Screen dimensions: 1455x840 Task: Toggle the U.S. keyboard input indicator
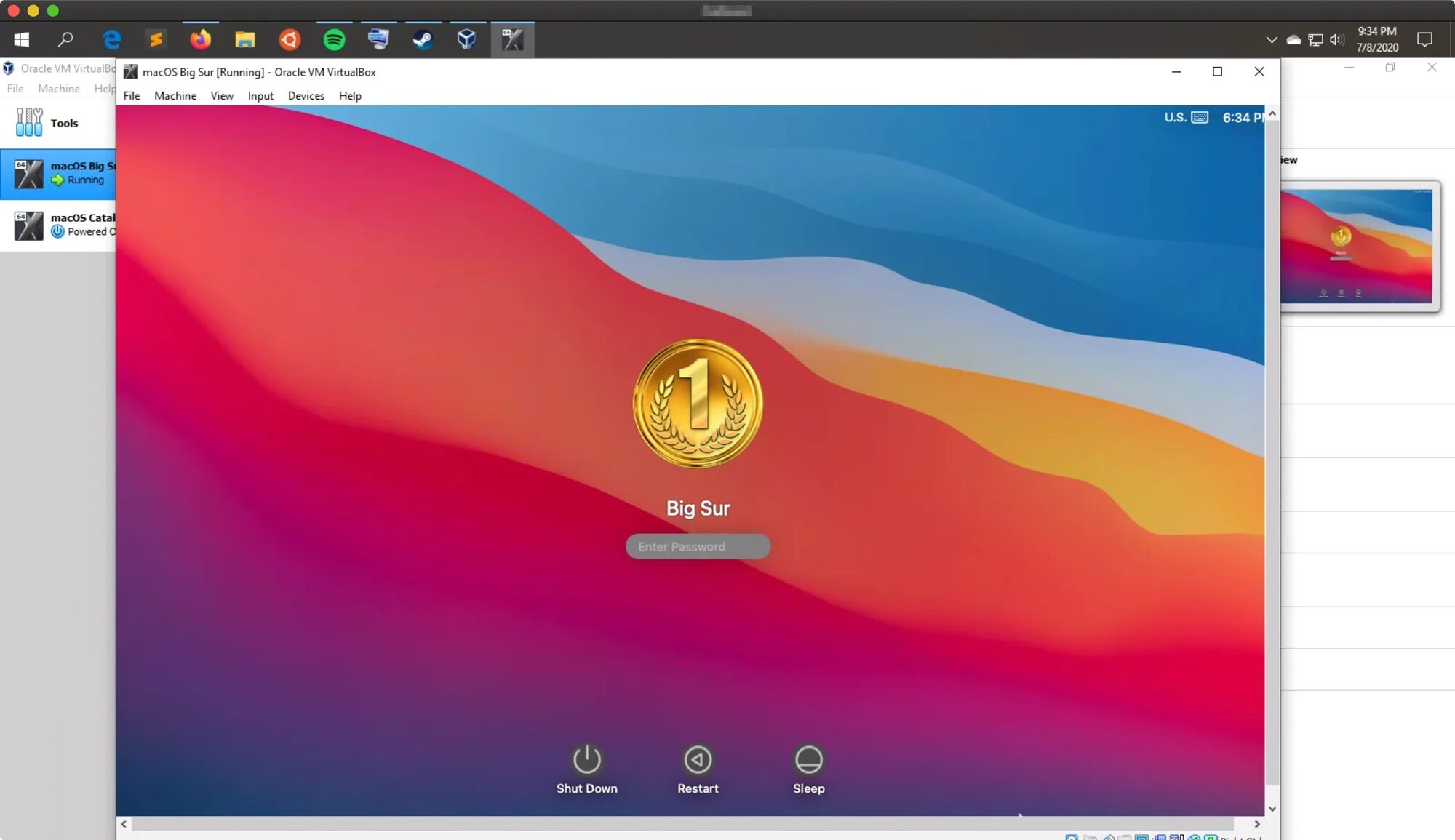[x=1186, y=117]
